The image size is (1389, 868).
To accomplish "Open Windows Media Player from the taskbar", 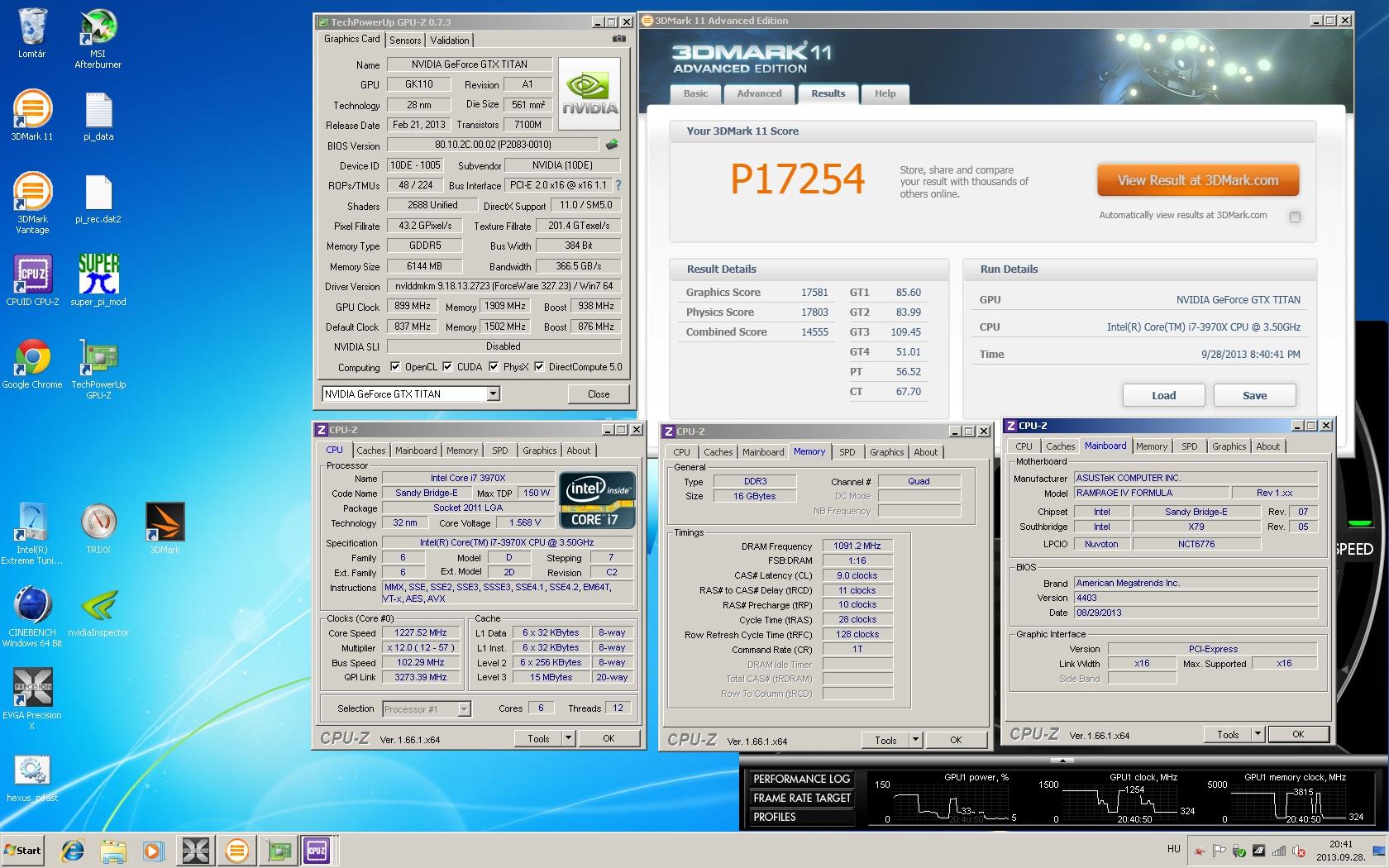I will (x=153, y=850).
